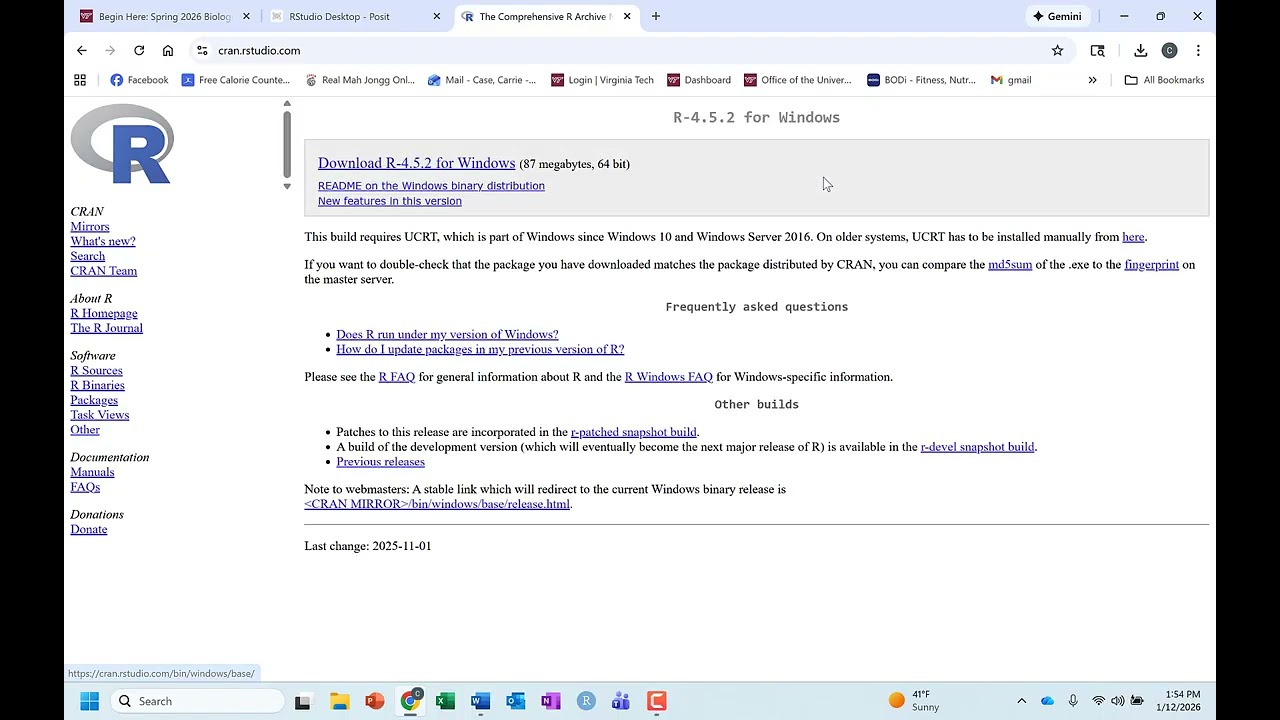Click the microphone tray icon

click(1073, 701)
